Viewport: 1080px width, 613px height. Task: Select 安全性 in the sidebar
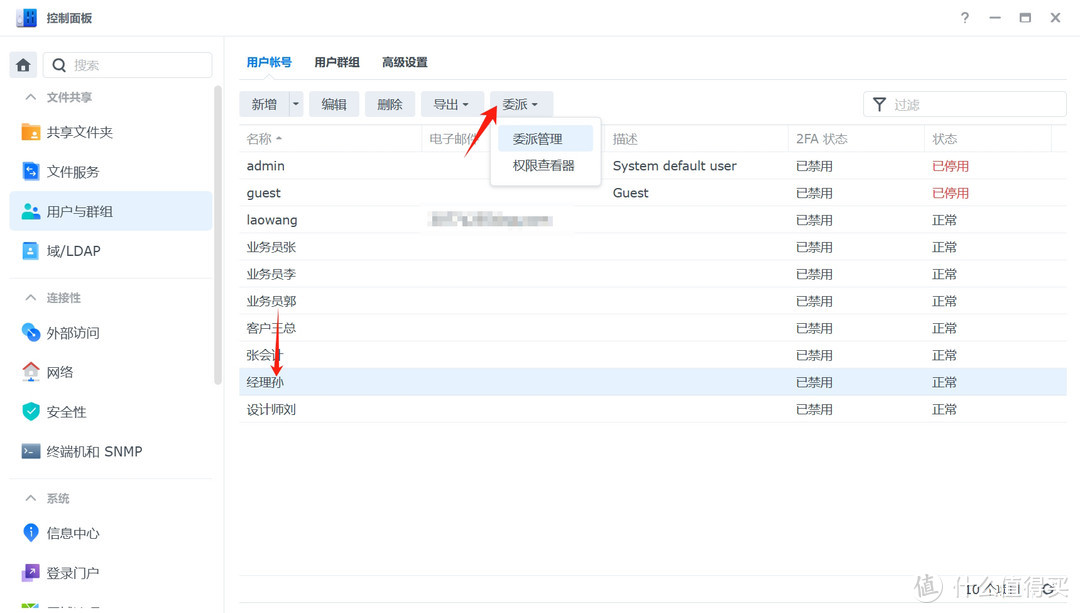72,411
